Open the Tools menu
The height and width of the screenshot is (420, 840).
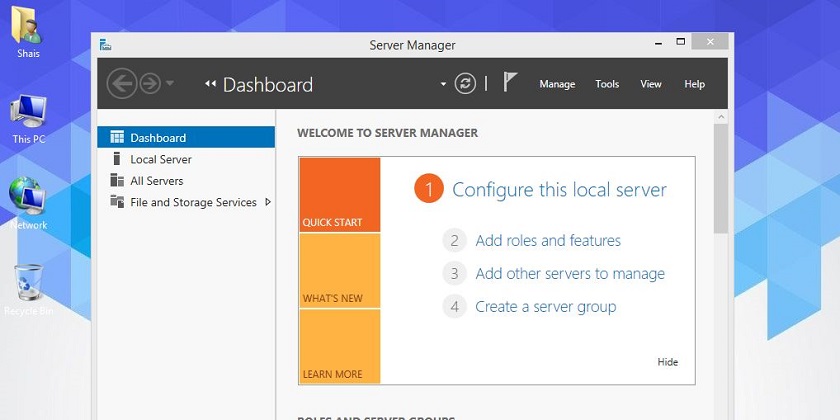coord(607,84)
